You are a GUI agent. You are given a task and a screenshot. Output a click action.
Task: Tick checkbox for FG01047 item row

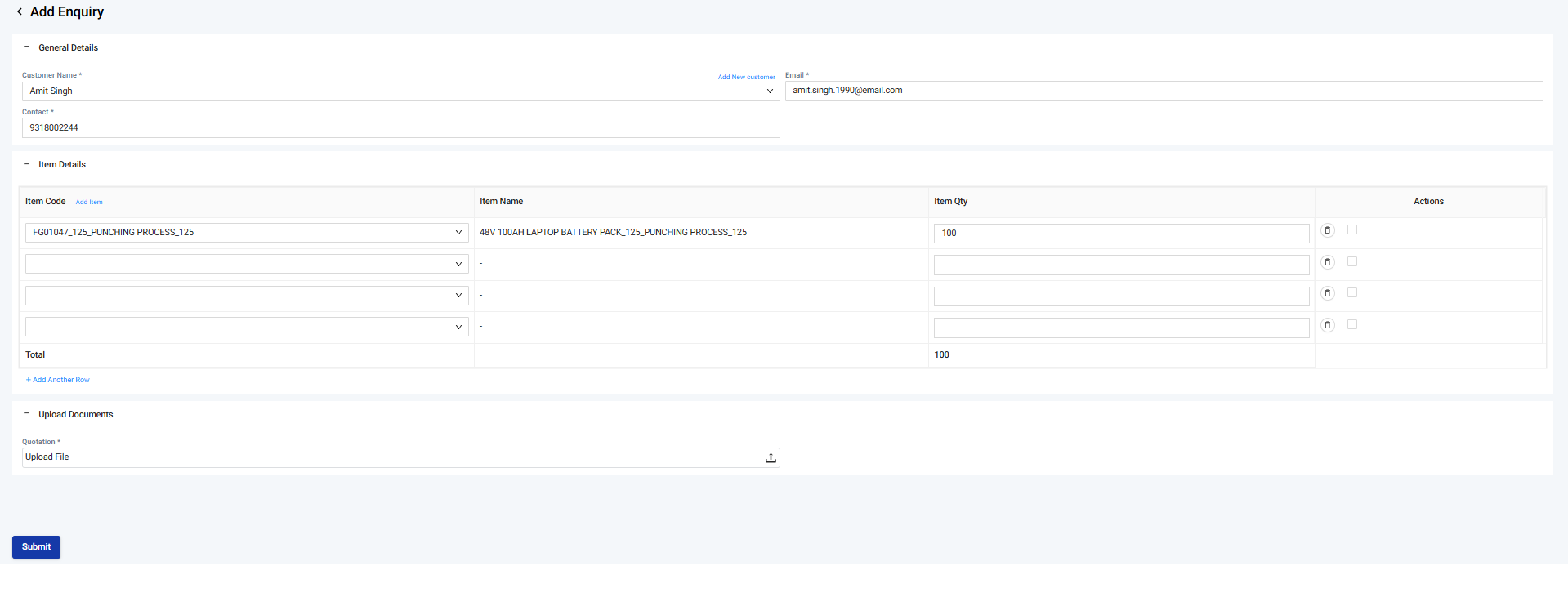tap(1352, 230)
